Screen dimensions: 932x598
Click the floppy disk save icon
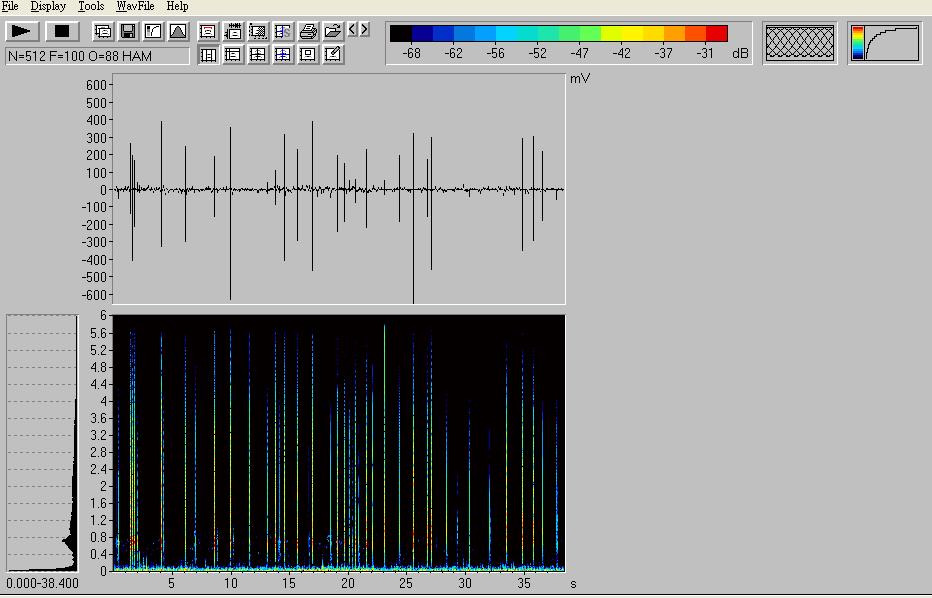(128, 31)
